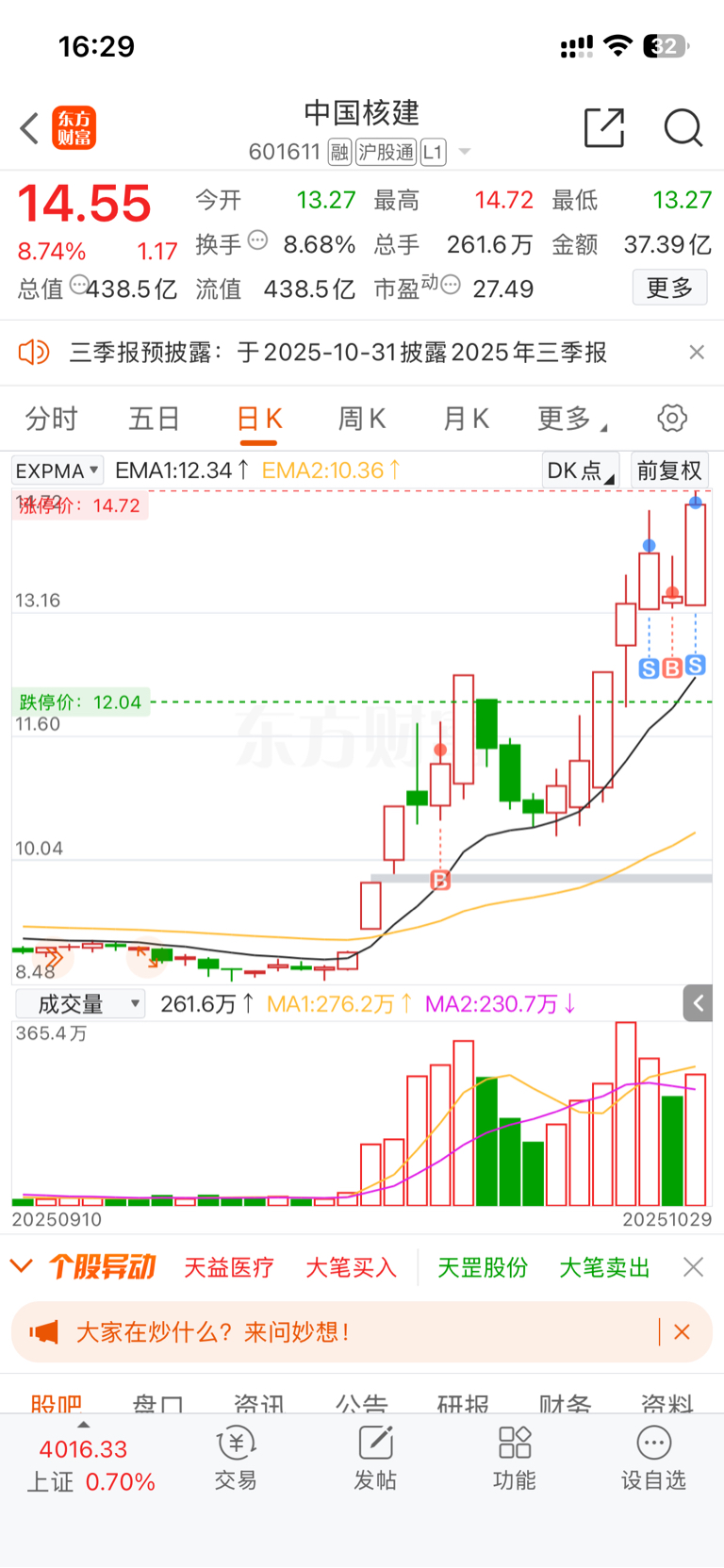Switch to the 五日 tab
Viewport: 724px width, 1568px height.
(x=154, y=419)
